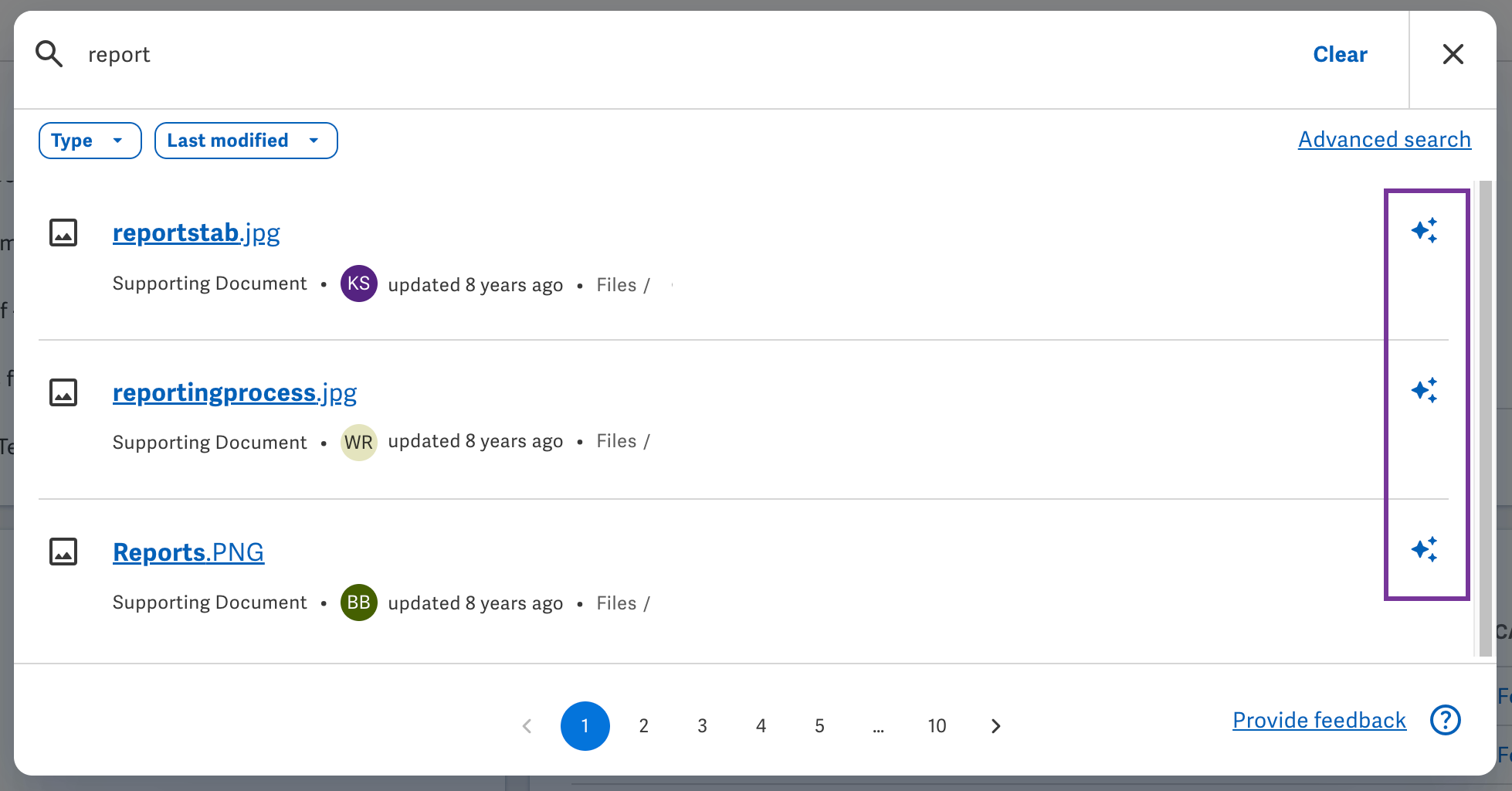Go to next results page arrow
This screenshot has height=791, width=1512.
996,726
